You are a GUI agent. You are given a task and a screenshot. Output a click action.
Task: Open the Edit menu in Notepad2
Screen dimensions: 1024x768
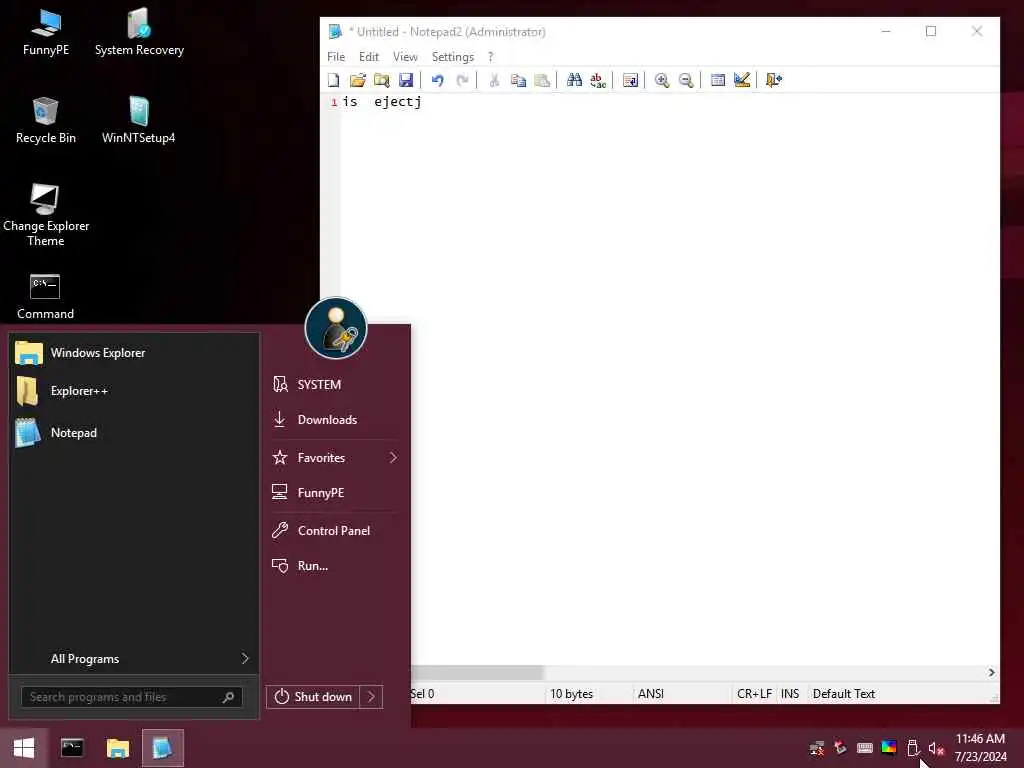369,57
